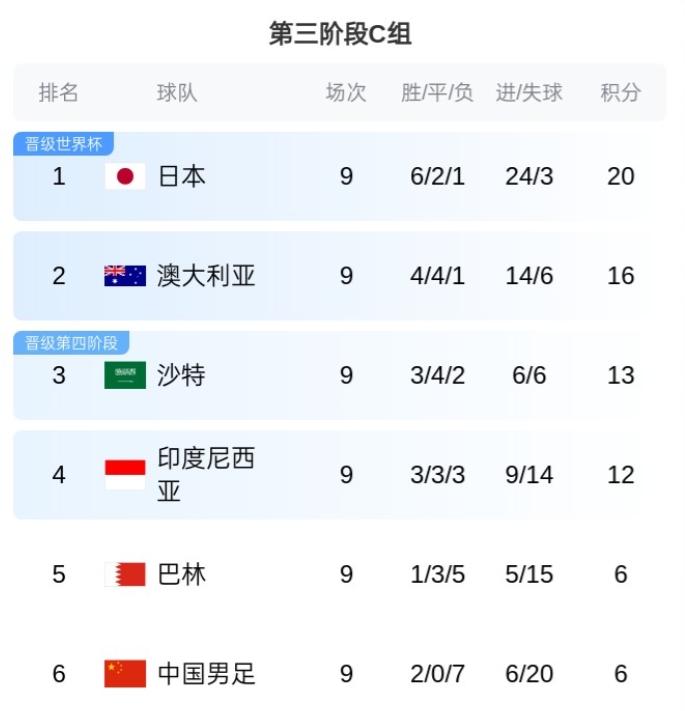Open the 中国男足 team link
The image size is (685, 711).
[206, 674]
